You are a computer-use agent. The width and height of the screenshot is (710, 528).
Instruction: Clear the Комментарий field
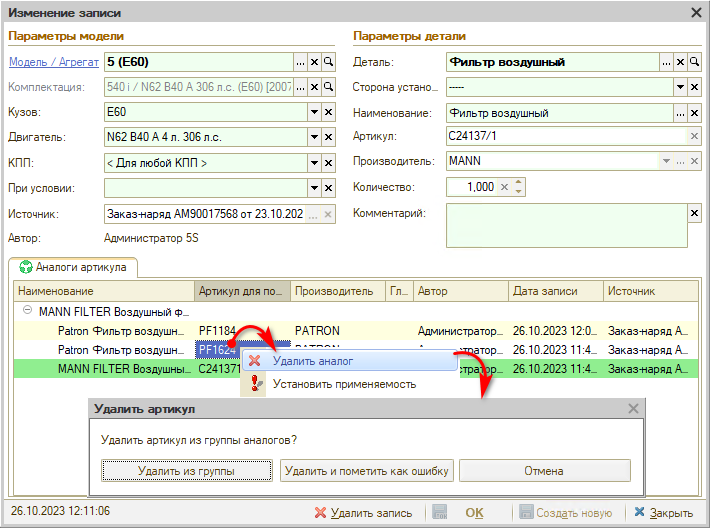click(x=694, y=213)
